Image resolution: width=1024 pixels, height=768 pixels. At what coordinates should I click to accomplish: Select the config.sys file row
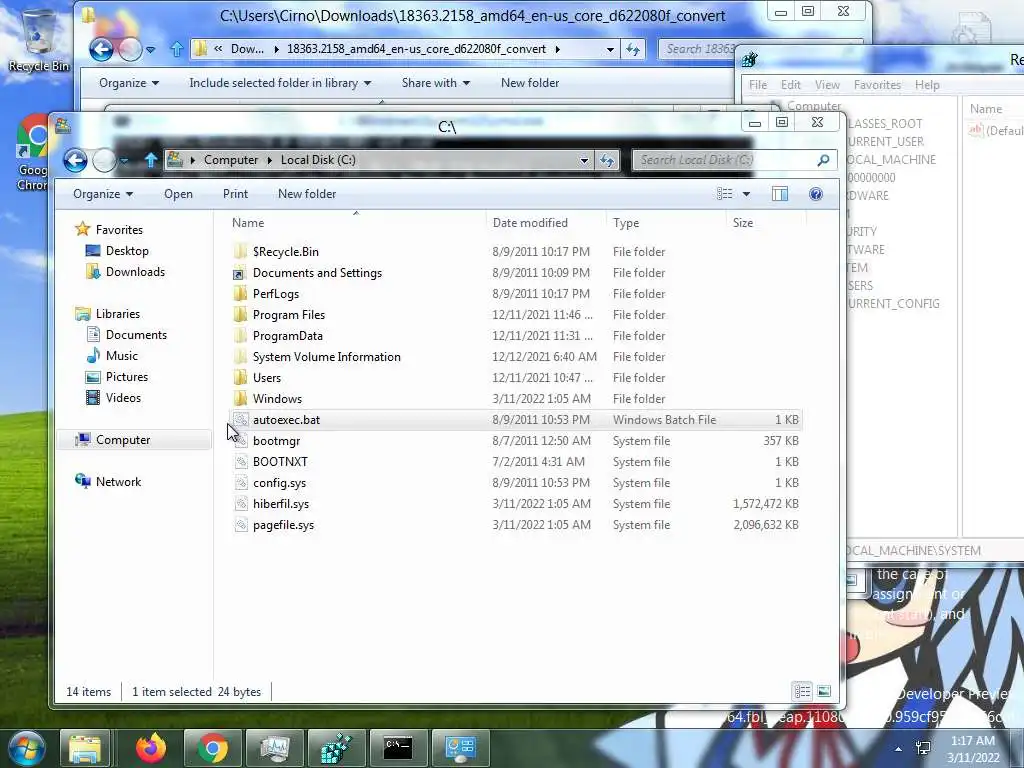[516, 483]
